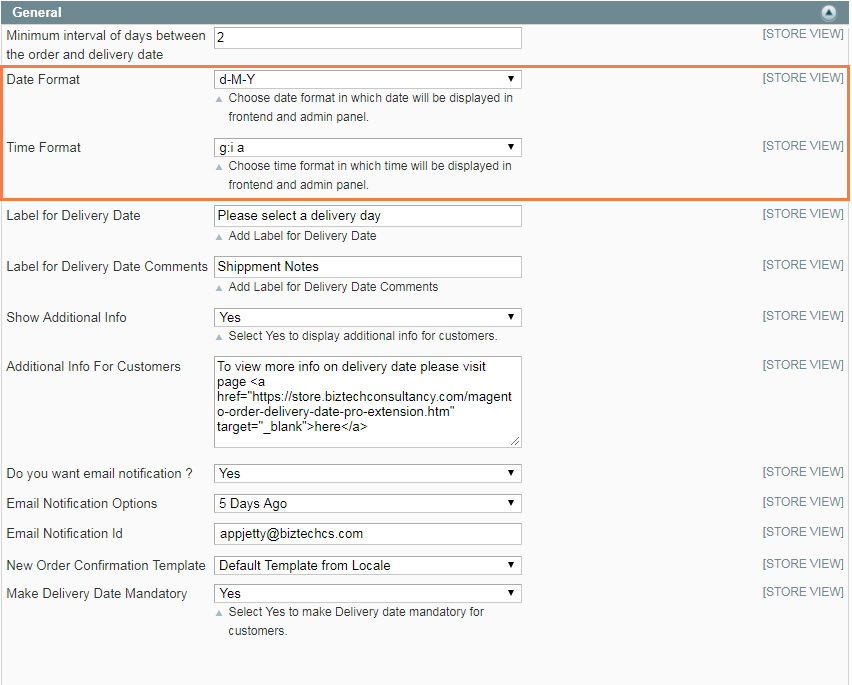Image resolution: width=852 pixels, height=685 pixels.
Task: Click the General section header title
Action: click(37, 12)
